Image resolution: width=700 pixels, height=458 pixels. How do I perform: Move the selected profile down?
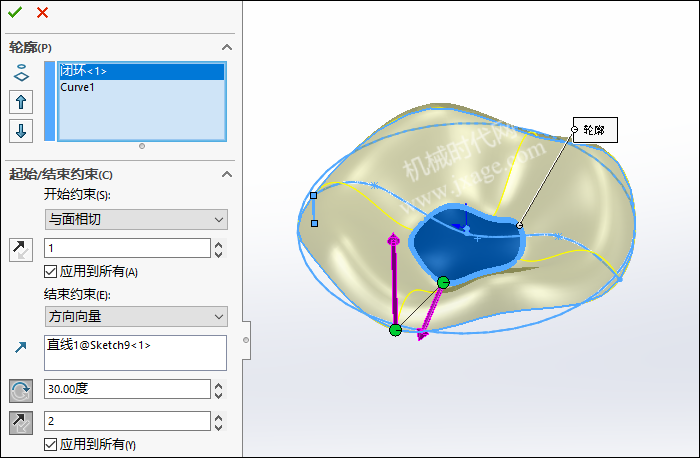point(21,131)
